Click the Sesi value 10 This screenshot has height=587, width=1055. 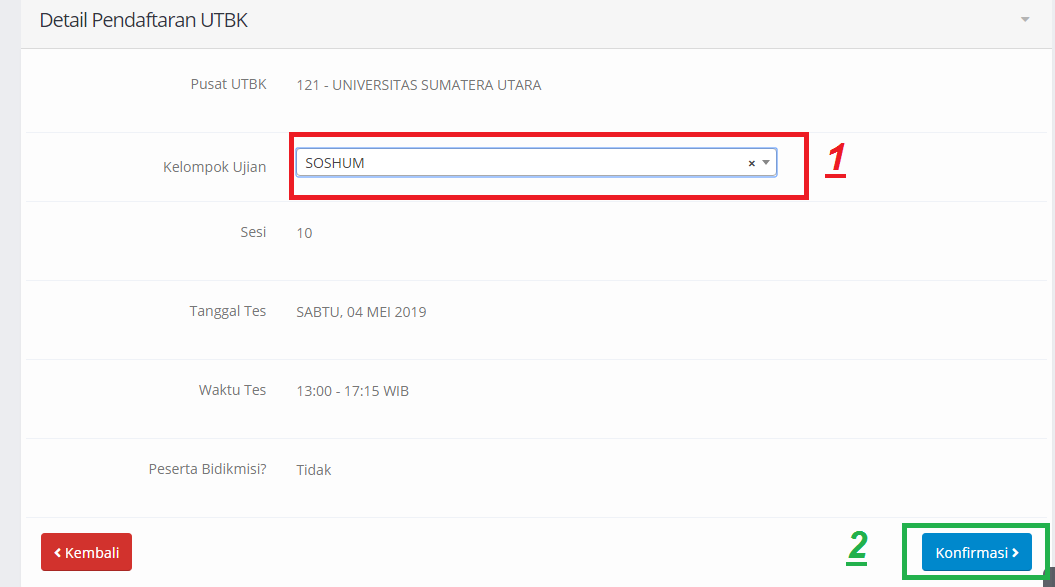[x=304, y=233]
